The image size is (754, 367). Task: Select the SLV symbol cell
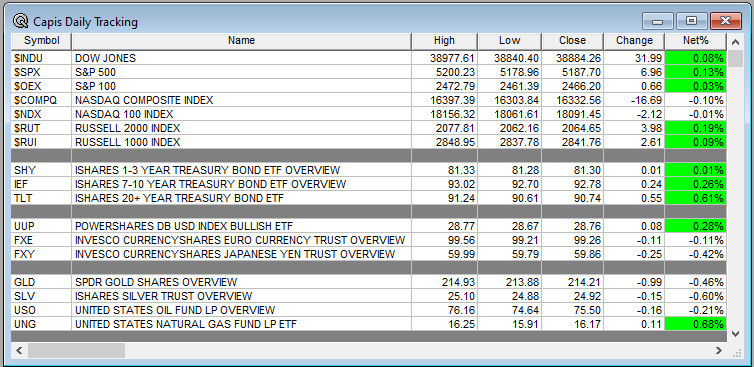41,295
